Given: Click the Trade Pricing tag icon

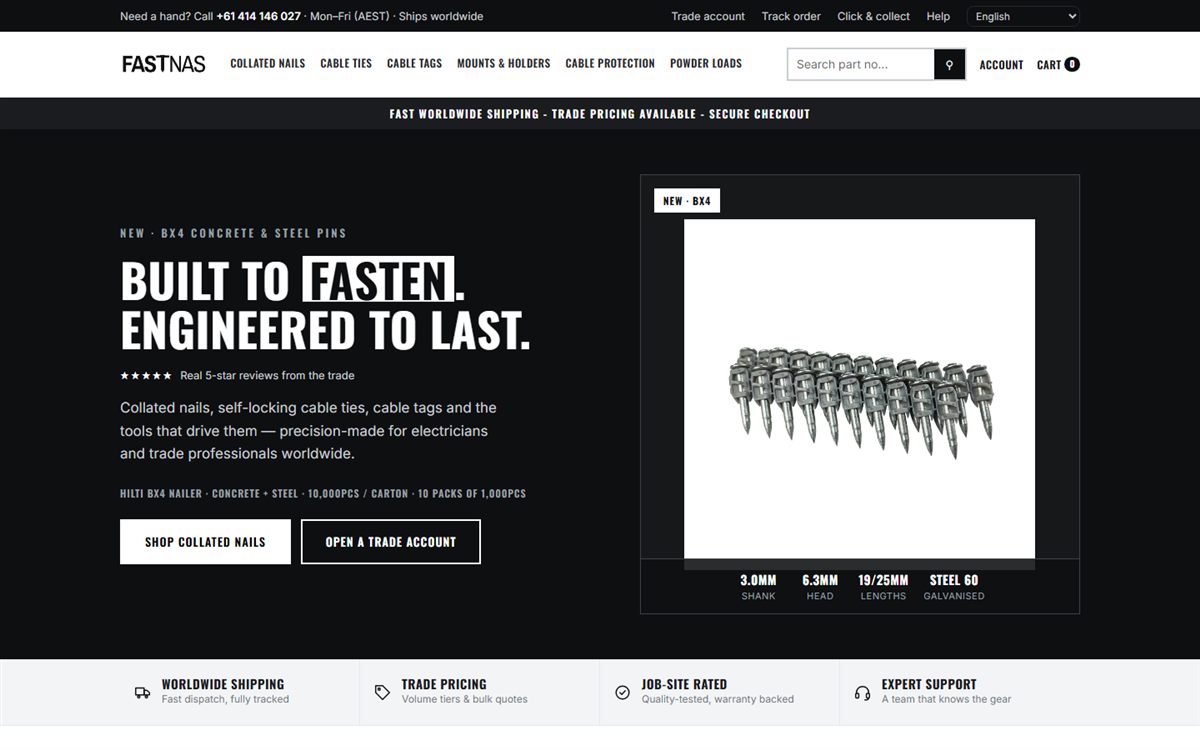Looking at the screenshot, I should 382,692.
